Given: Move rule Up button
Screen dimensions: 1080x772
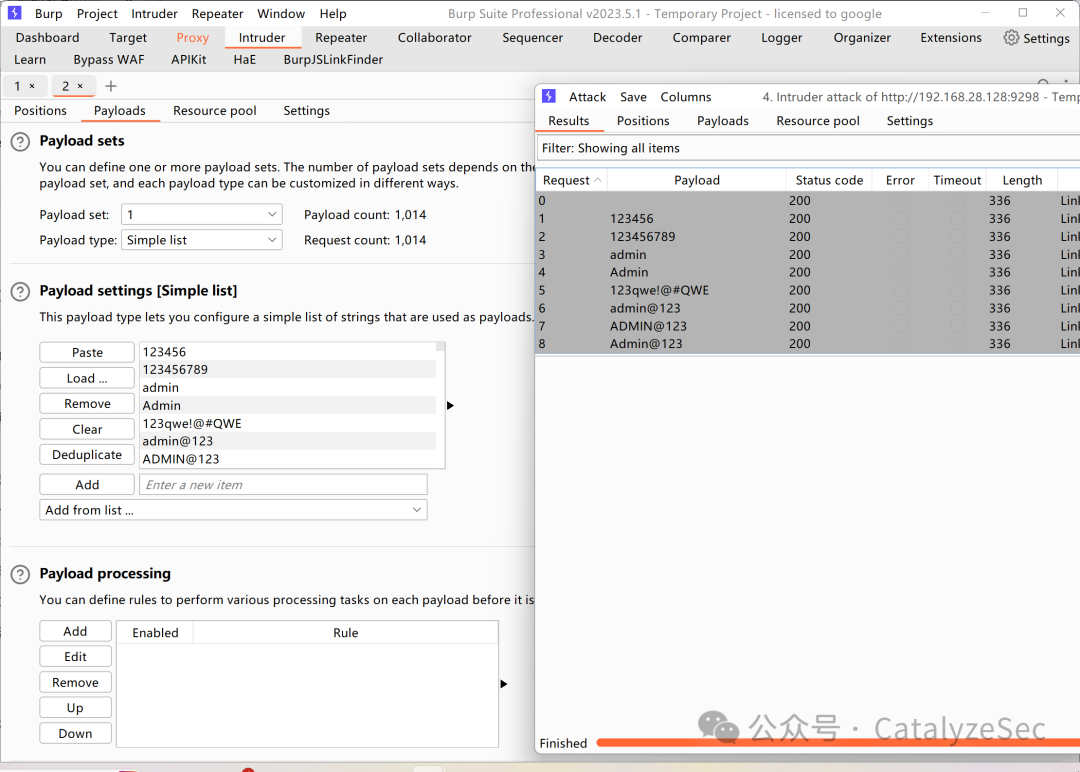Looking at the screenshot, I should [75, 708].
